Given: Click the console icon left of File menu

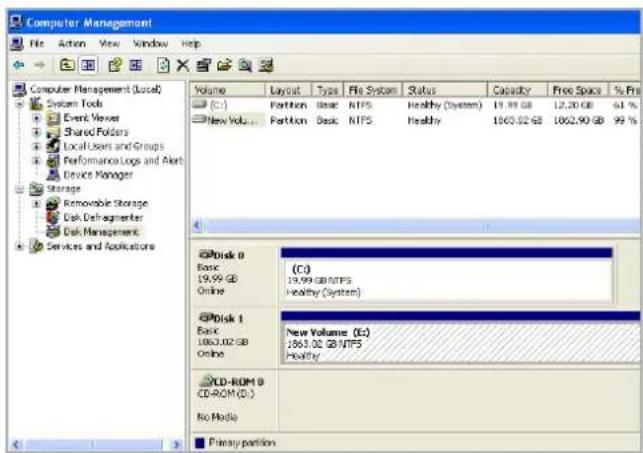Looking at the screenshot, I should (x=16, y=43).
